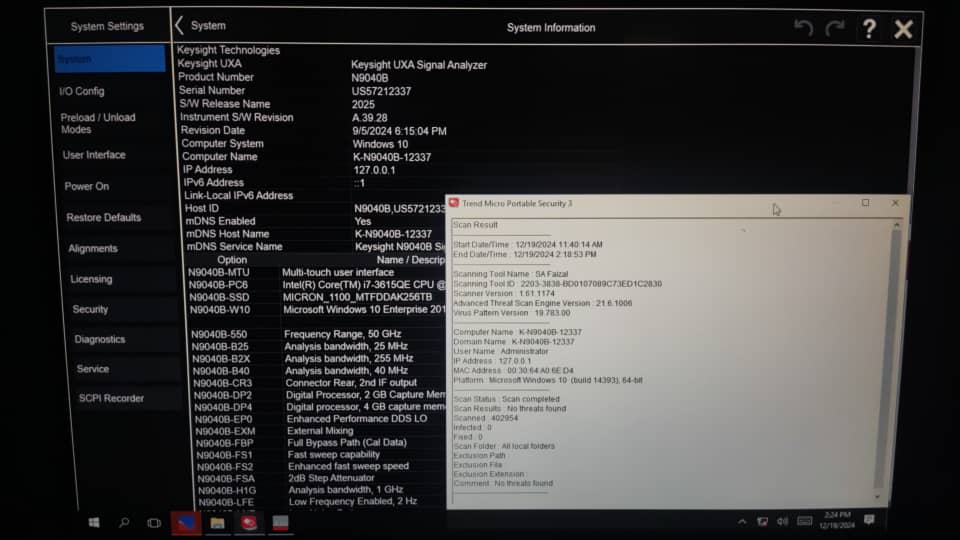Click the undo arrow icon
The height and width of the screenshot is (540, 960).
[x=803, y=28]
